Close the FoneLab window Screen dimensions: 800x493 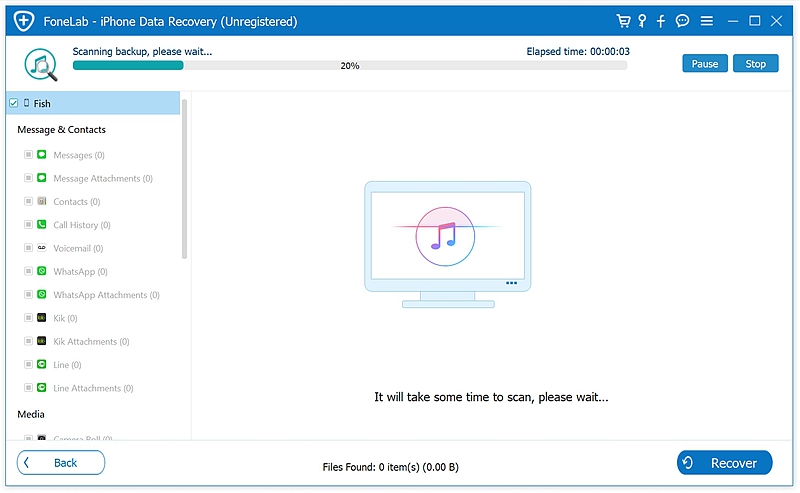[x=777, y=21]
